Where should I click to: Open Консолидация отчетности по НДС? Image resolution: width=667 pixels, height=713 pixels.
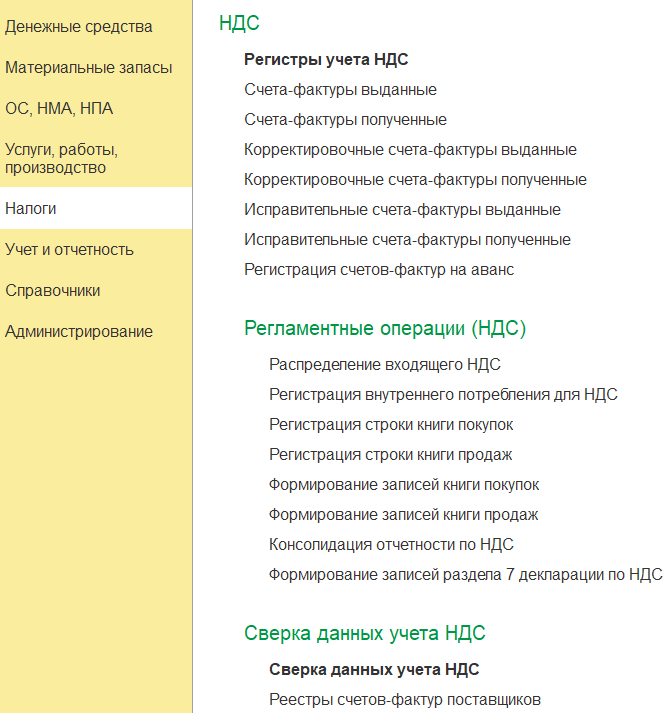point(391,545)
